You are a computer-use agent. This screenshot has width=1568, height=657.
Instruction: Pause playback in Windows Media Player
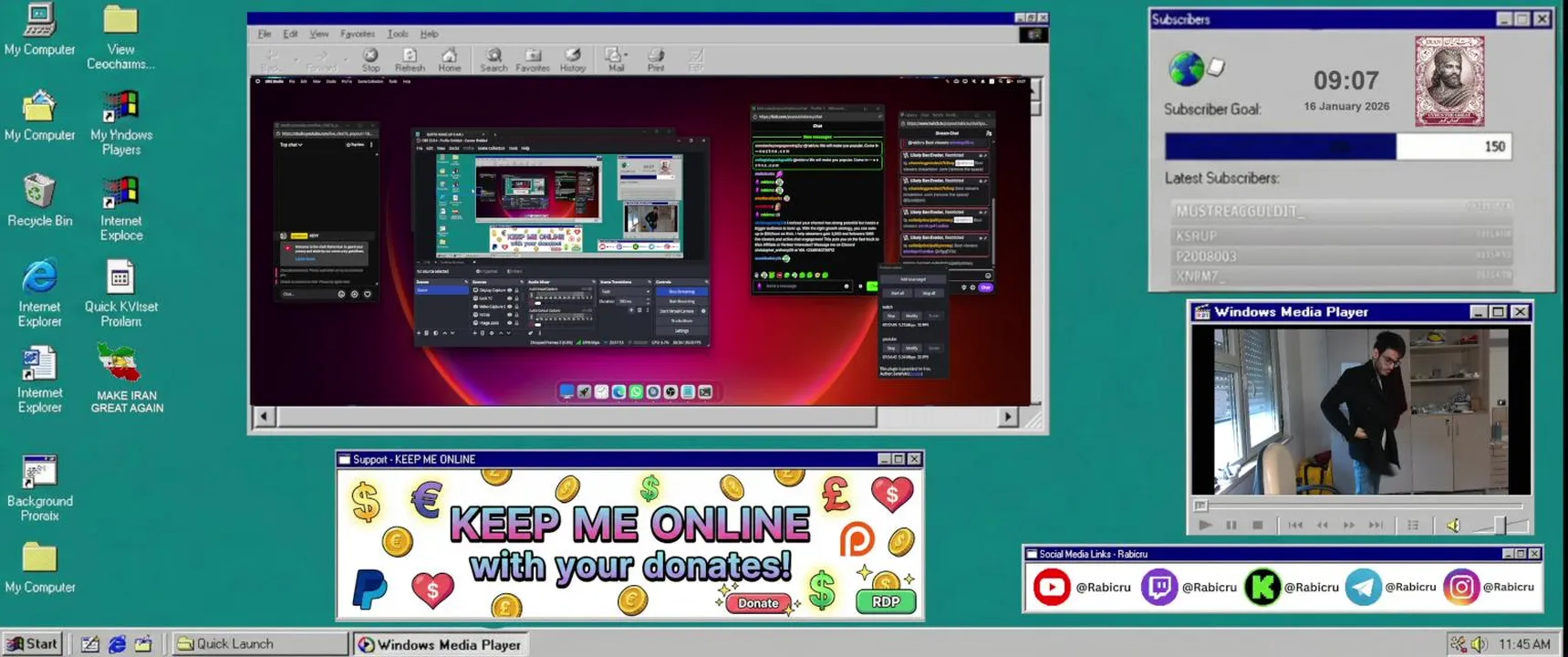(x=1231, y=525)
